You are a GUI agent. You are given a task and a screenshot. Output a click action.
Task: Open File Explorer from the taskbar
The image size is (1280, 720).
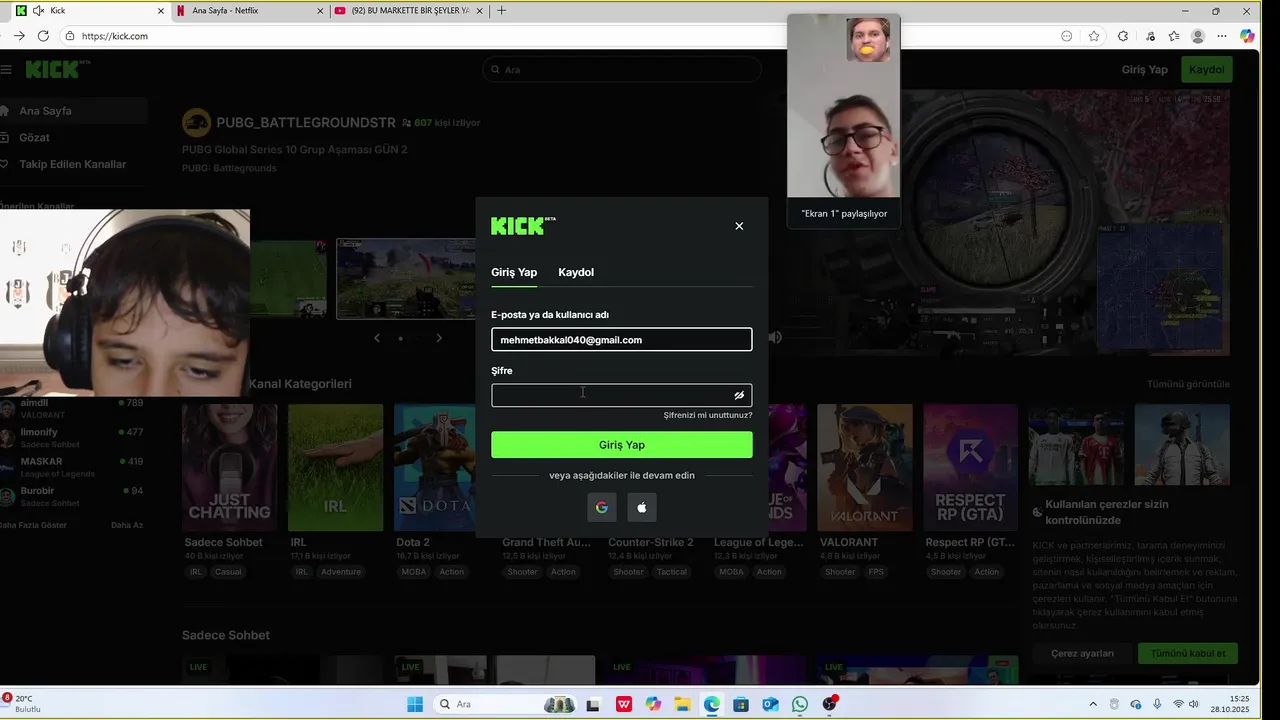[682, 704]
